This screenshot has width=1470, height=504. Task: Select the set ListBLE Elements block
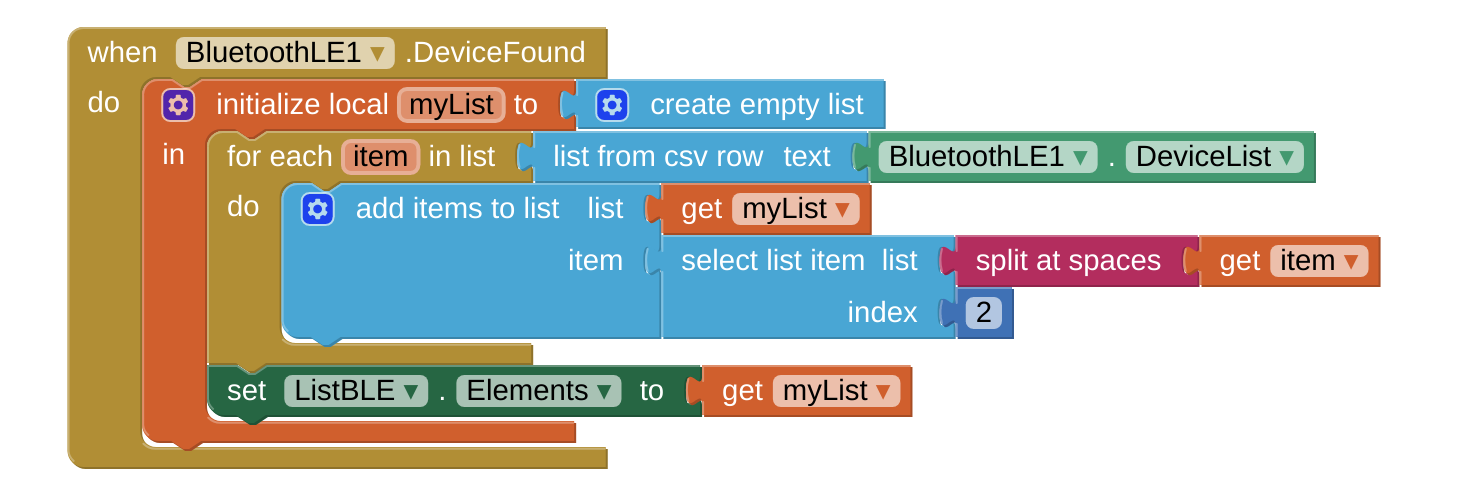pyautogui.click(x=245, y=391)
